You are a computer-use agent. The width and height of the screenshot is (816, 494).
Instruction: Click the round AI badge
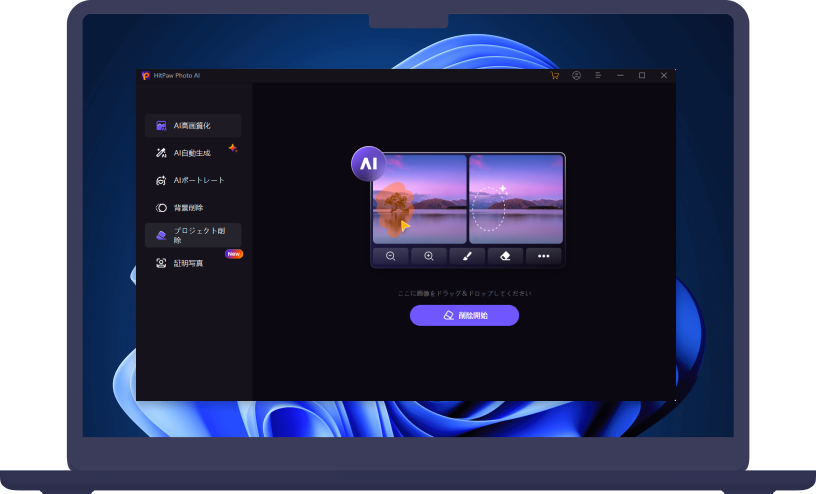(368, 164)
